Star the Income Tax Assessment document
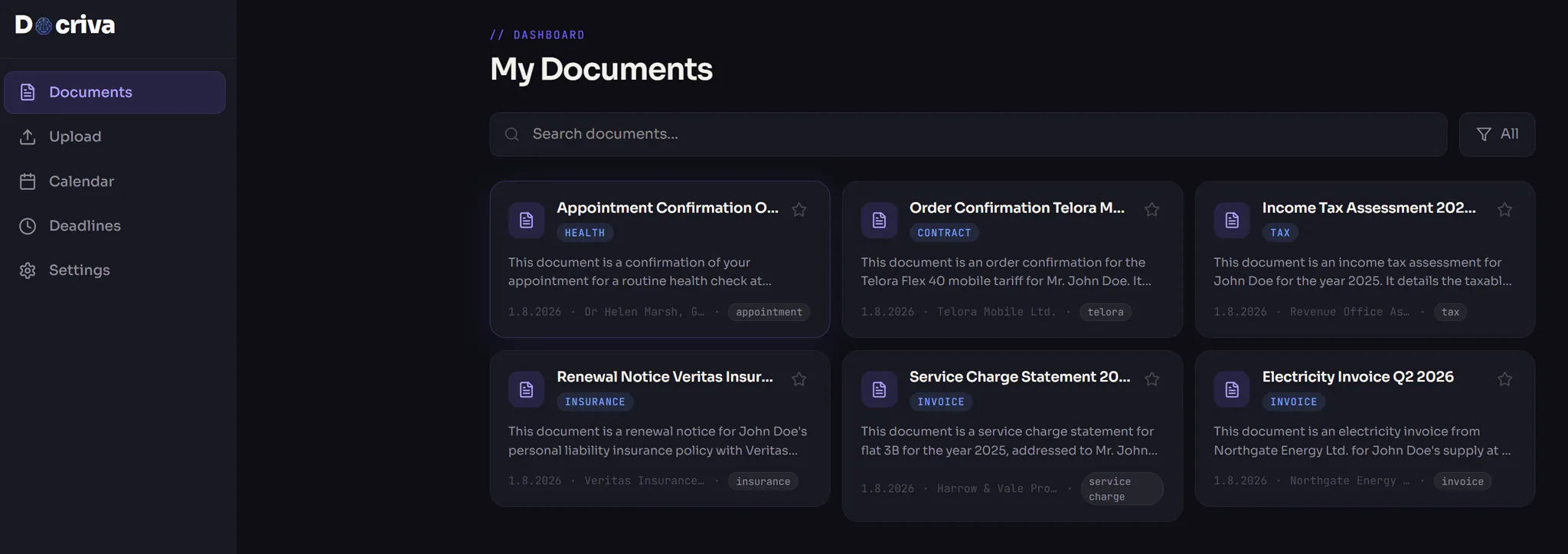The image size is (1568, 554). tap(1505, 210)
